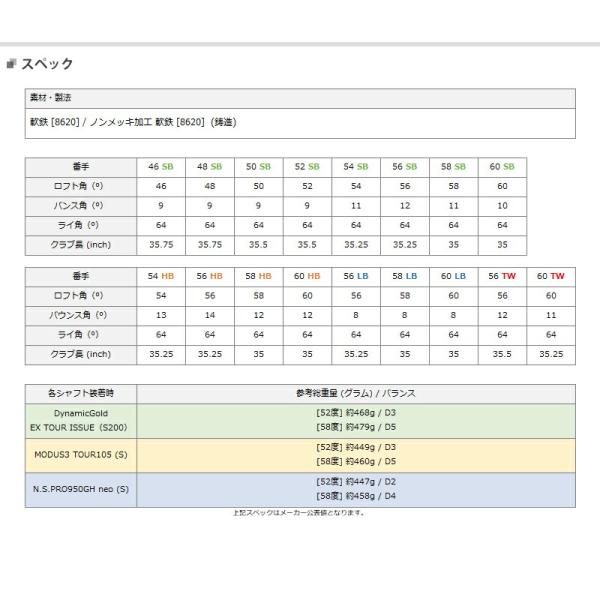Viewport: 600px width, 600px height.
Task: Click the 54 HB column header
Action: [160, 275]
